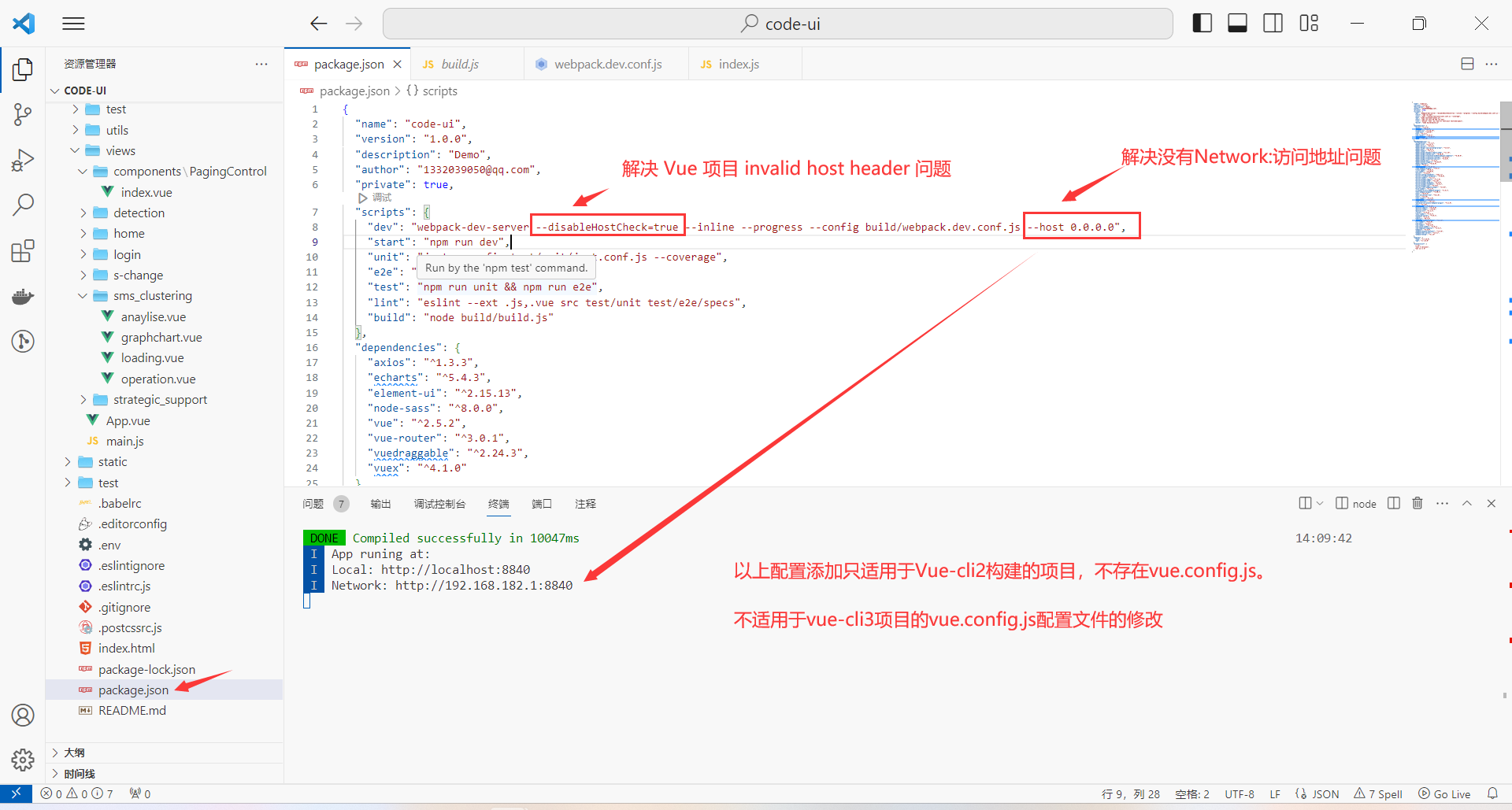Open the Source Control view
Image resolution: width=1512 pixels, height=810 pixels.
click(23, 115)
